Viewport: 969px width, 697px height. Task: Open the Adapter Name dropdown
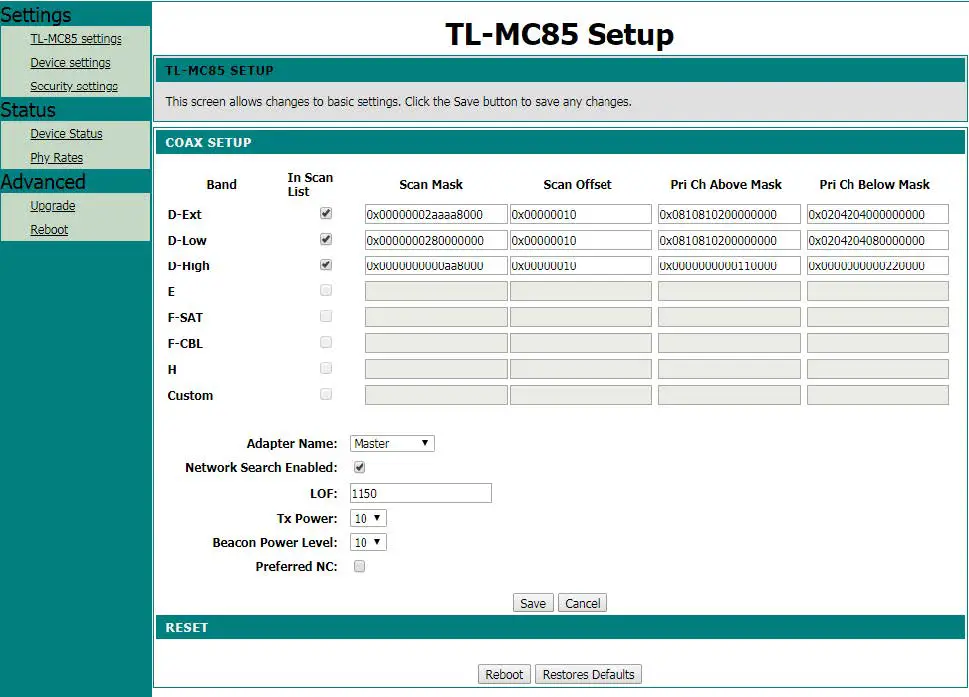[391, 443]
